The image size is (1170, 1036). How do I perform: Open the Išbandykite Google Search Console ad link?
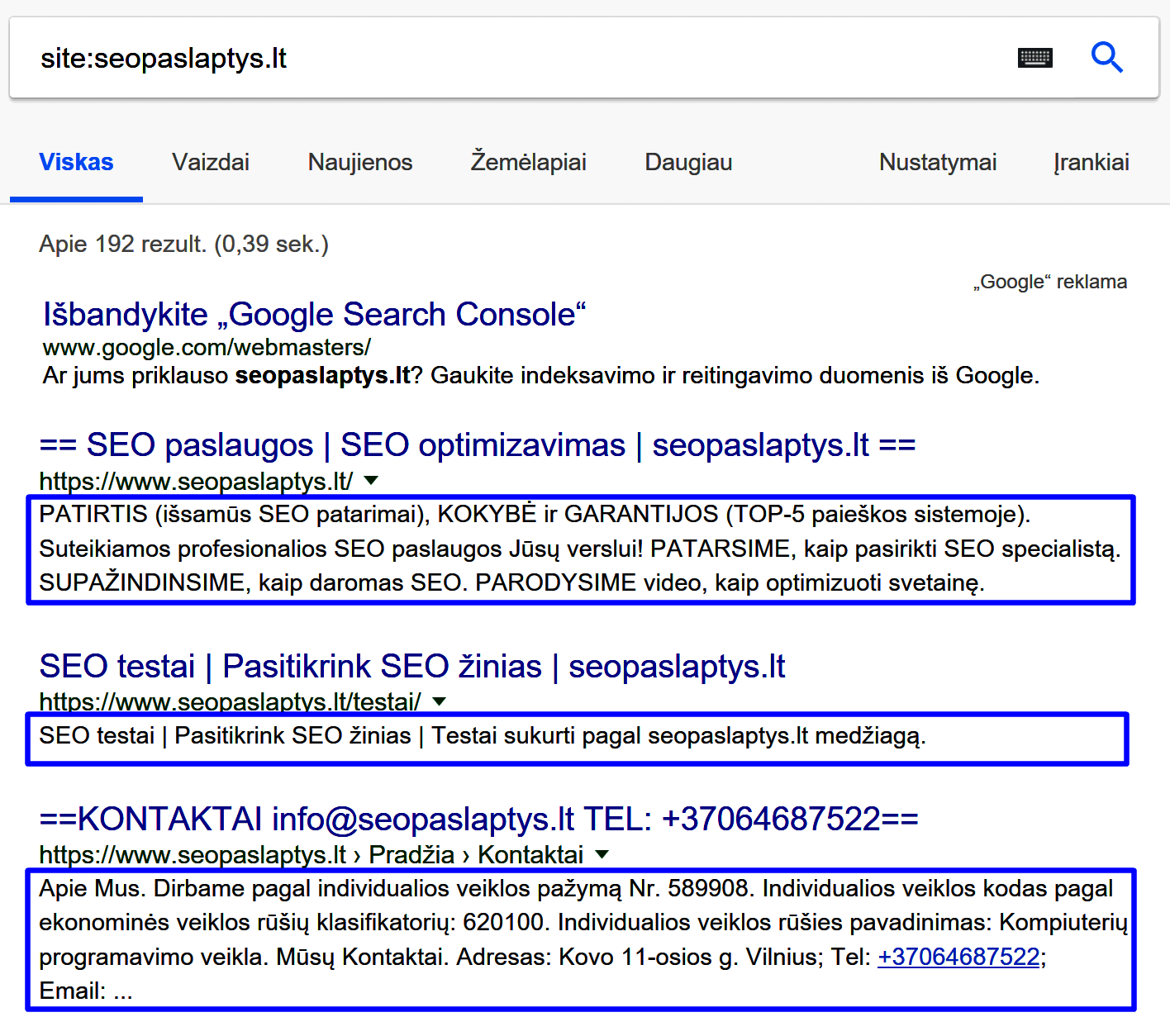315,315
